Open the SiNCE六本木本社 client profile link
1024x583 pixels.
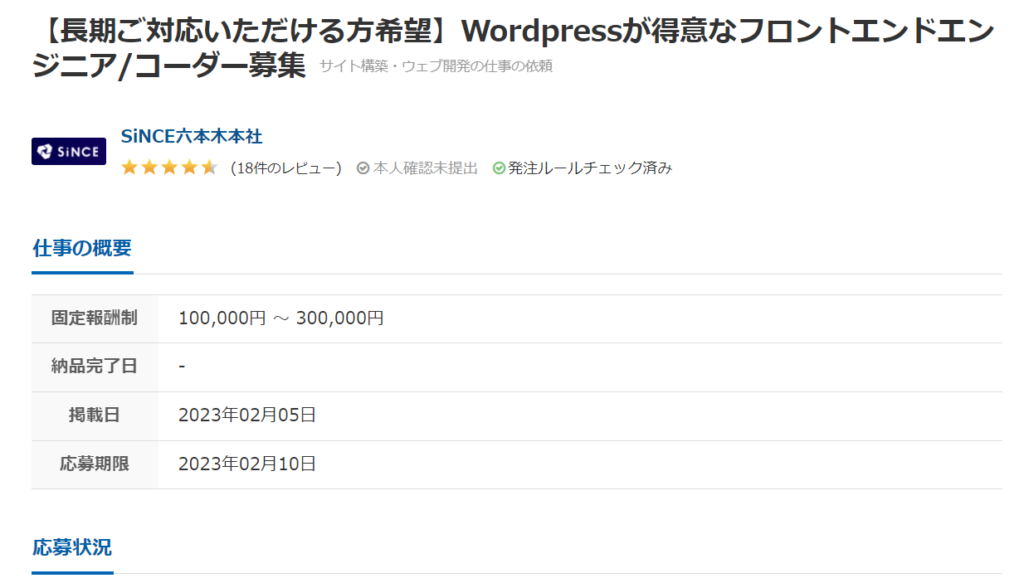pos(191,136)
